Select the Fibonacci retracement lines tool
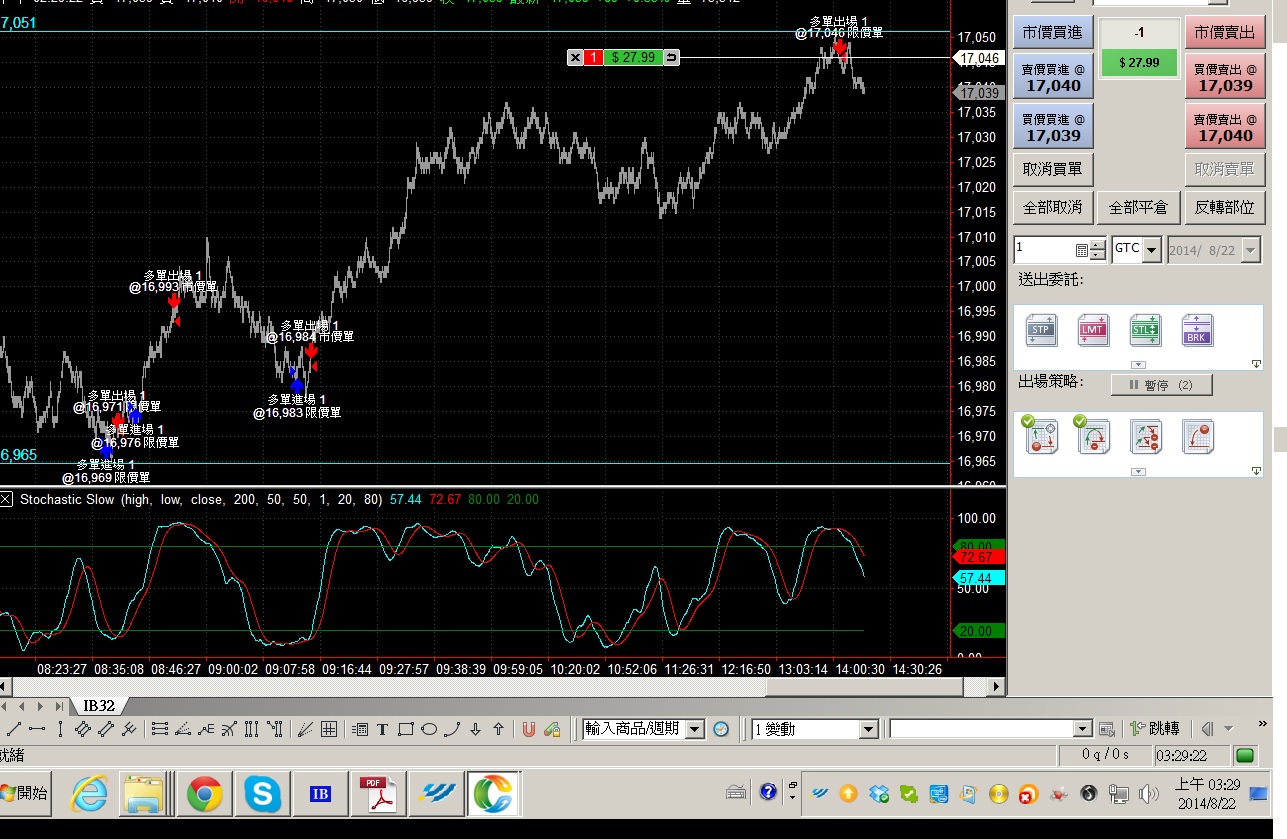 [159, 729]
